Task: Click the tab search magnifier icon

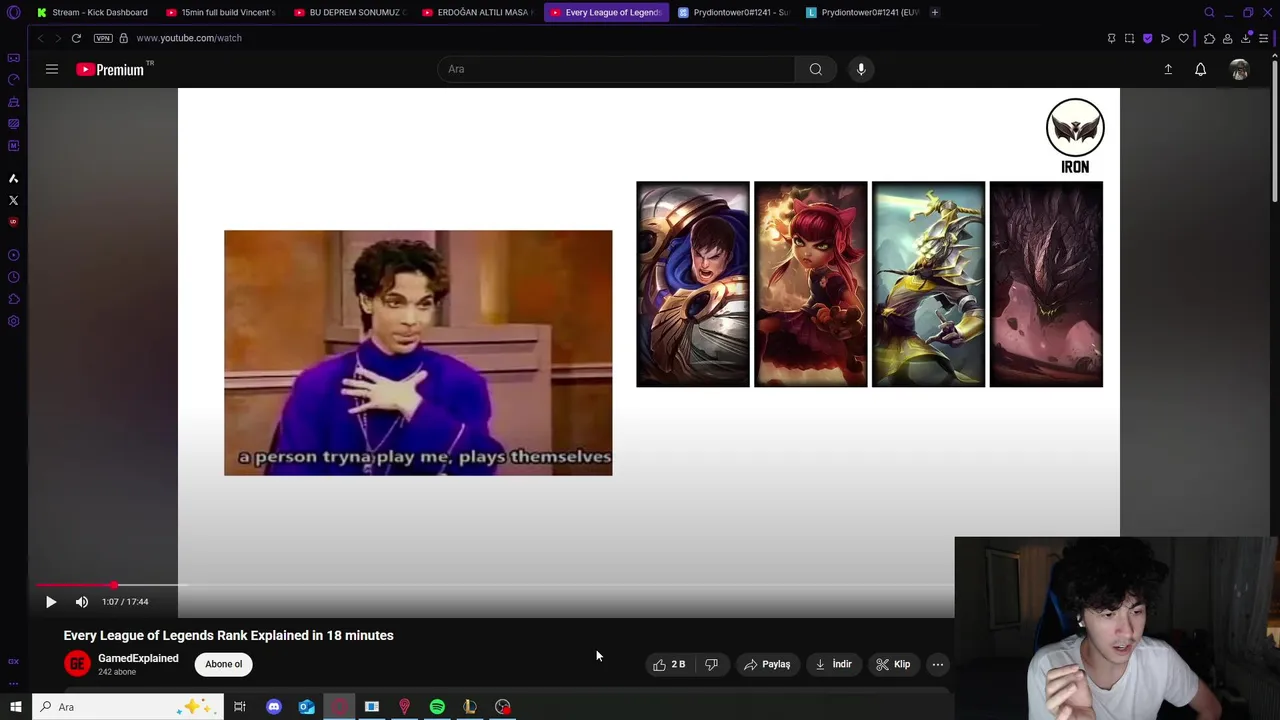Action: [1209, 12]
